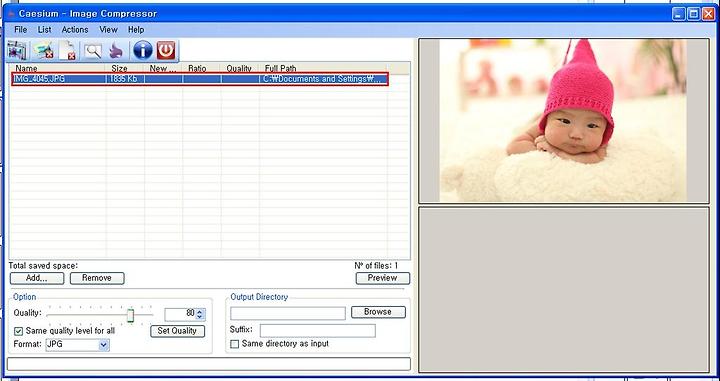Toggle Same quality level for all
Viewport: 720px width, 381px height.
tap(18, 331)
